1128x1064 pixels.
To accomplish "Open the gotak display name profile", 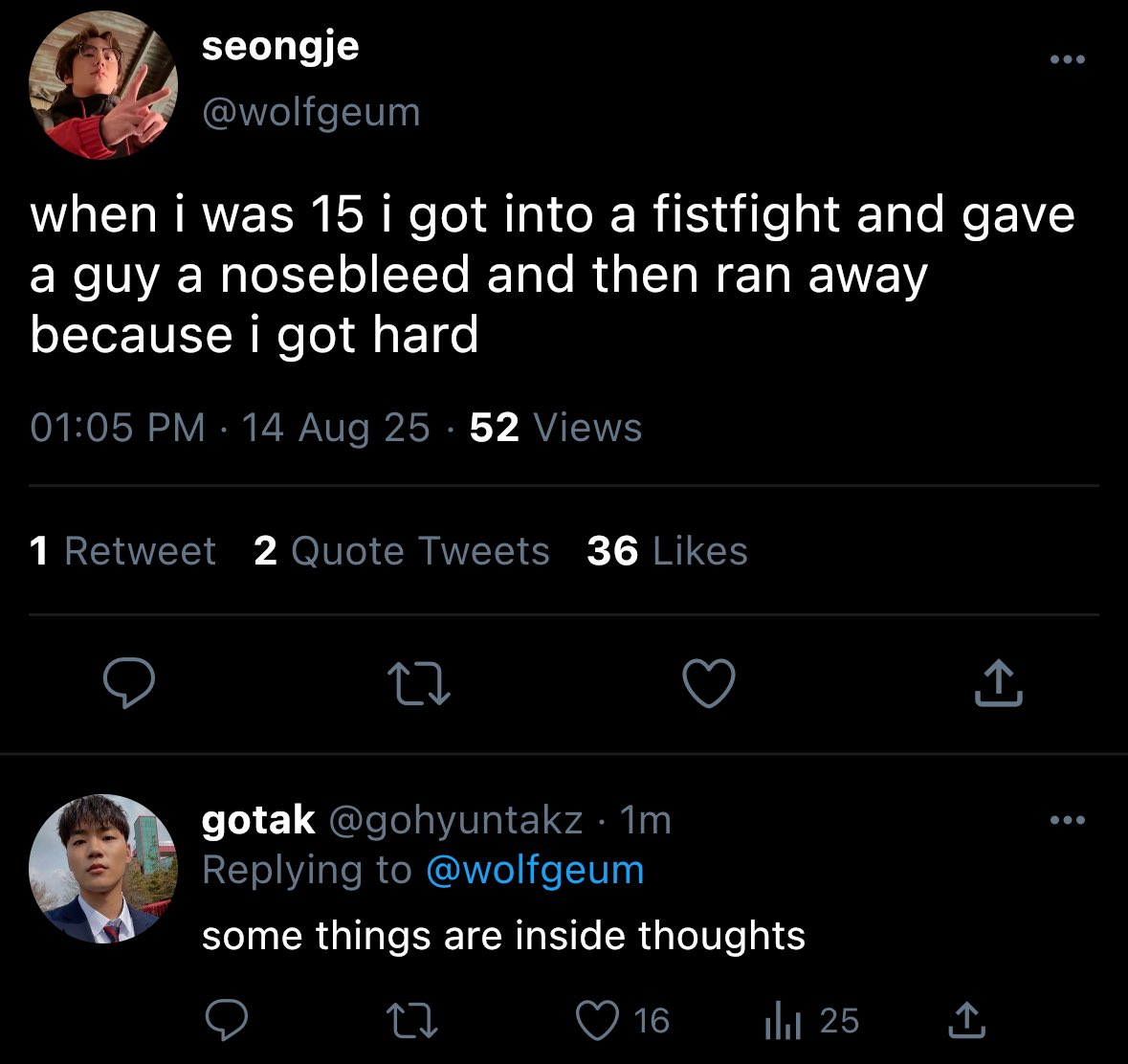I will [258, 820].
